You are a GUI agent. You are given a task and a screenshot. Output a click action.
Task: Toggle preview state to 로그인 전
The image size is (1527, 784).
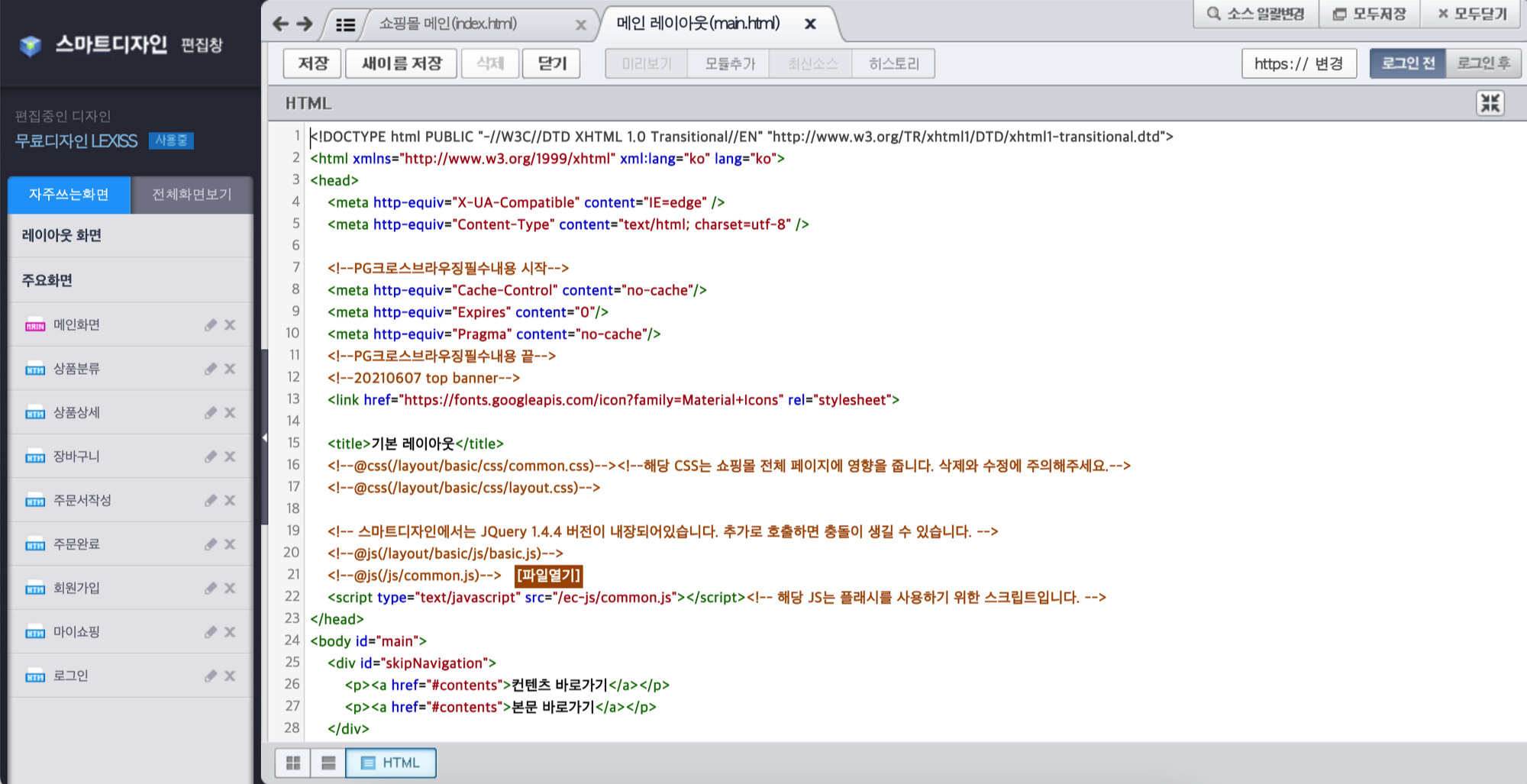coord(1408,63)
